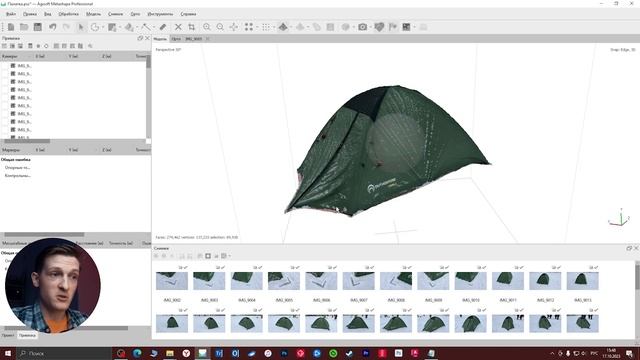Screen dimensions: 640x360
Task: Toggle markers display with the flag icon
Action: (x=393, y=27)
